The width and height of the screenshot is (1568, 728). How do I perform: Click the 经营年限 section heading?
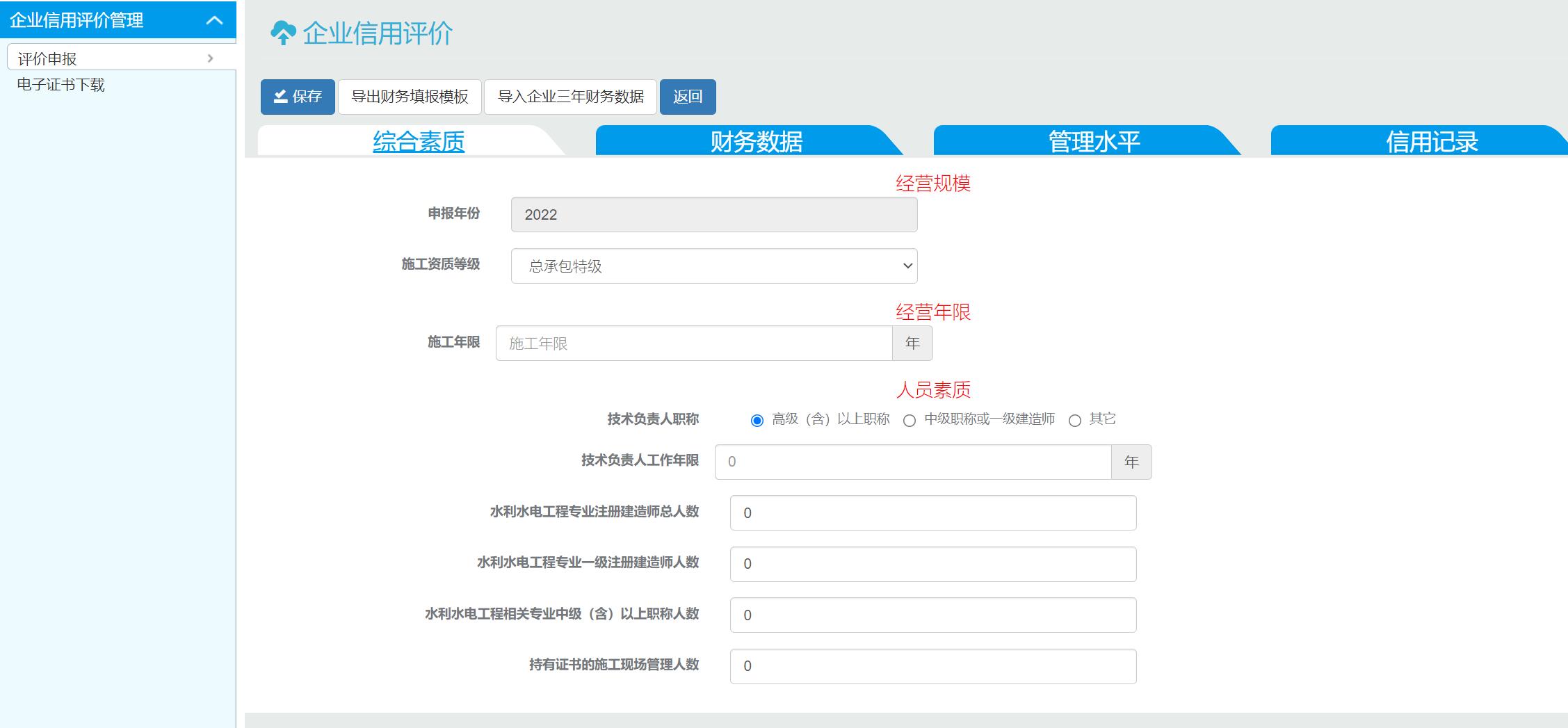[933, 312]
